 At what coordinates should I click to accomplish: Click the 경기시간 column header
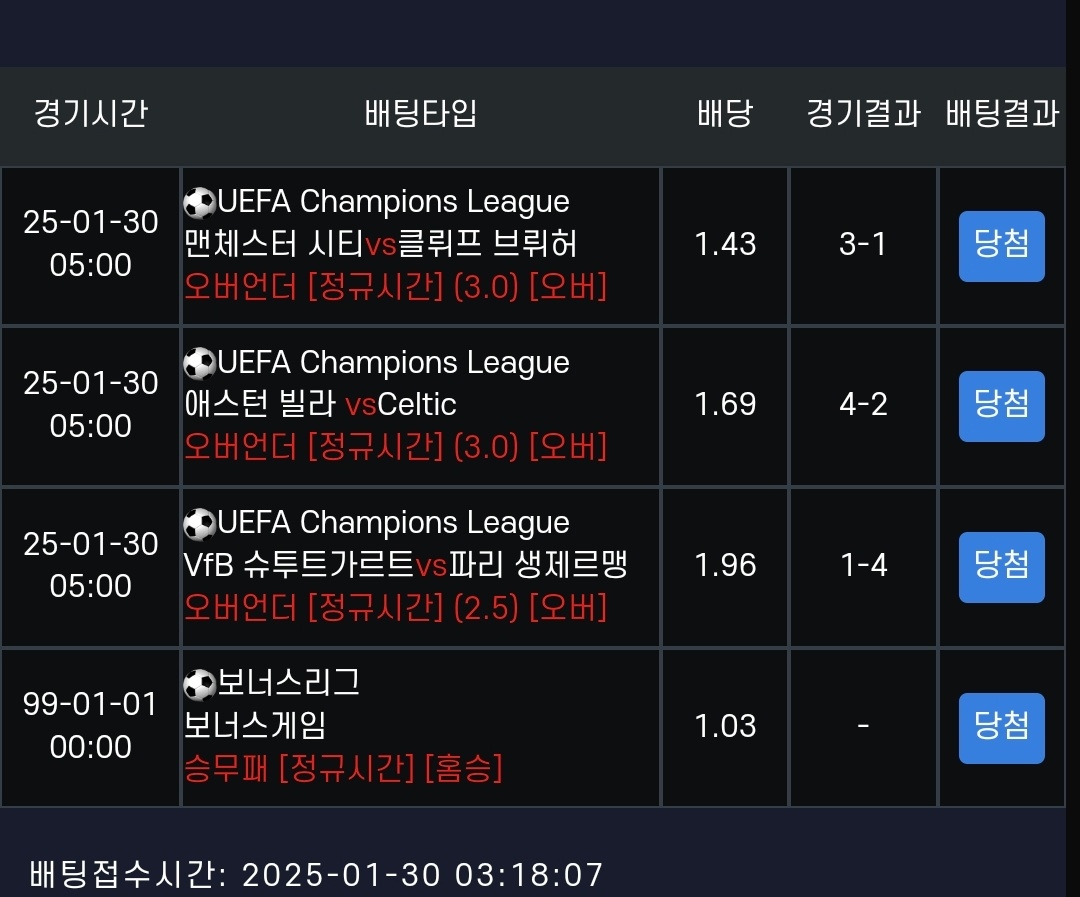[x=90, y=114]
